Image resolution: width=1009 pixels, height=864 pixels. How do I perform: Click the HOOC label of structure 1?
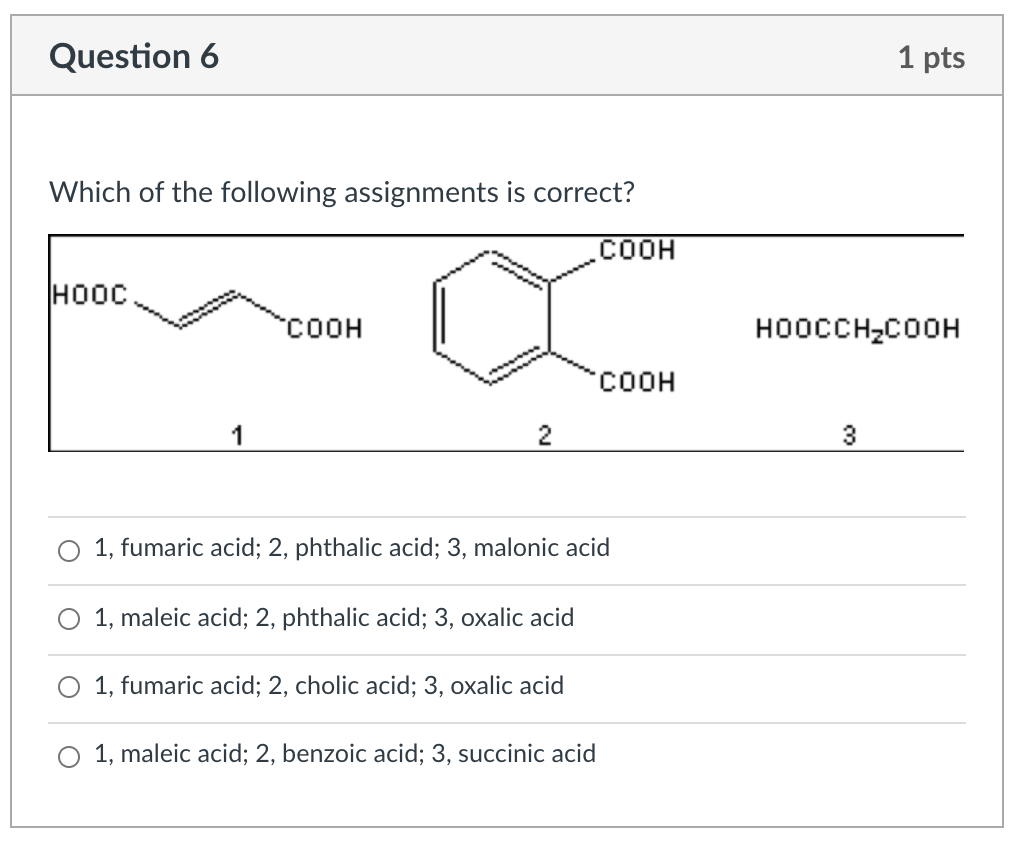click(90, 295)
